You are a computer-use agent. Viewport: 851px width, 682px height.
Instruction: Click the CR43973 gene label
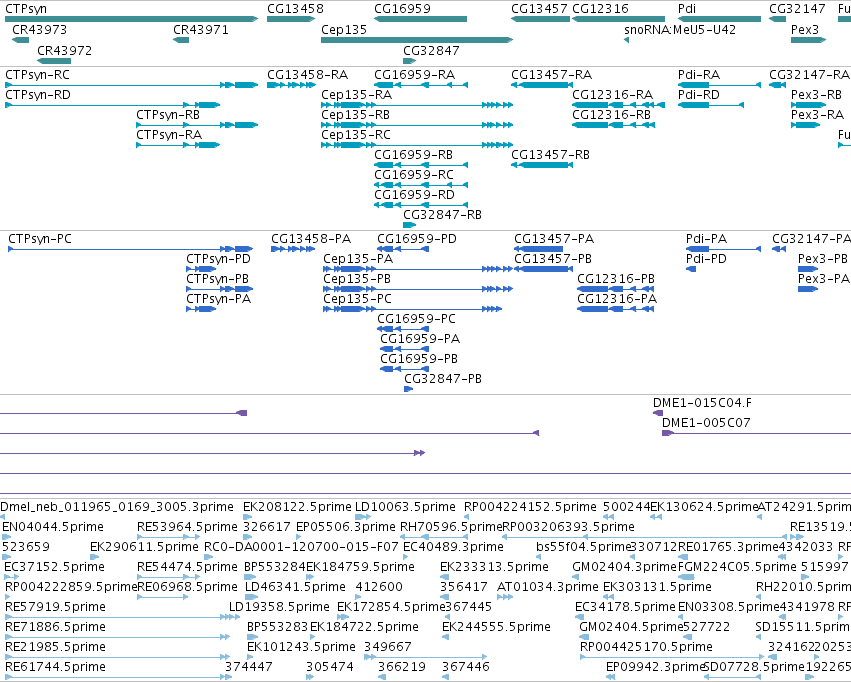coord(40,30)
